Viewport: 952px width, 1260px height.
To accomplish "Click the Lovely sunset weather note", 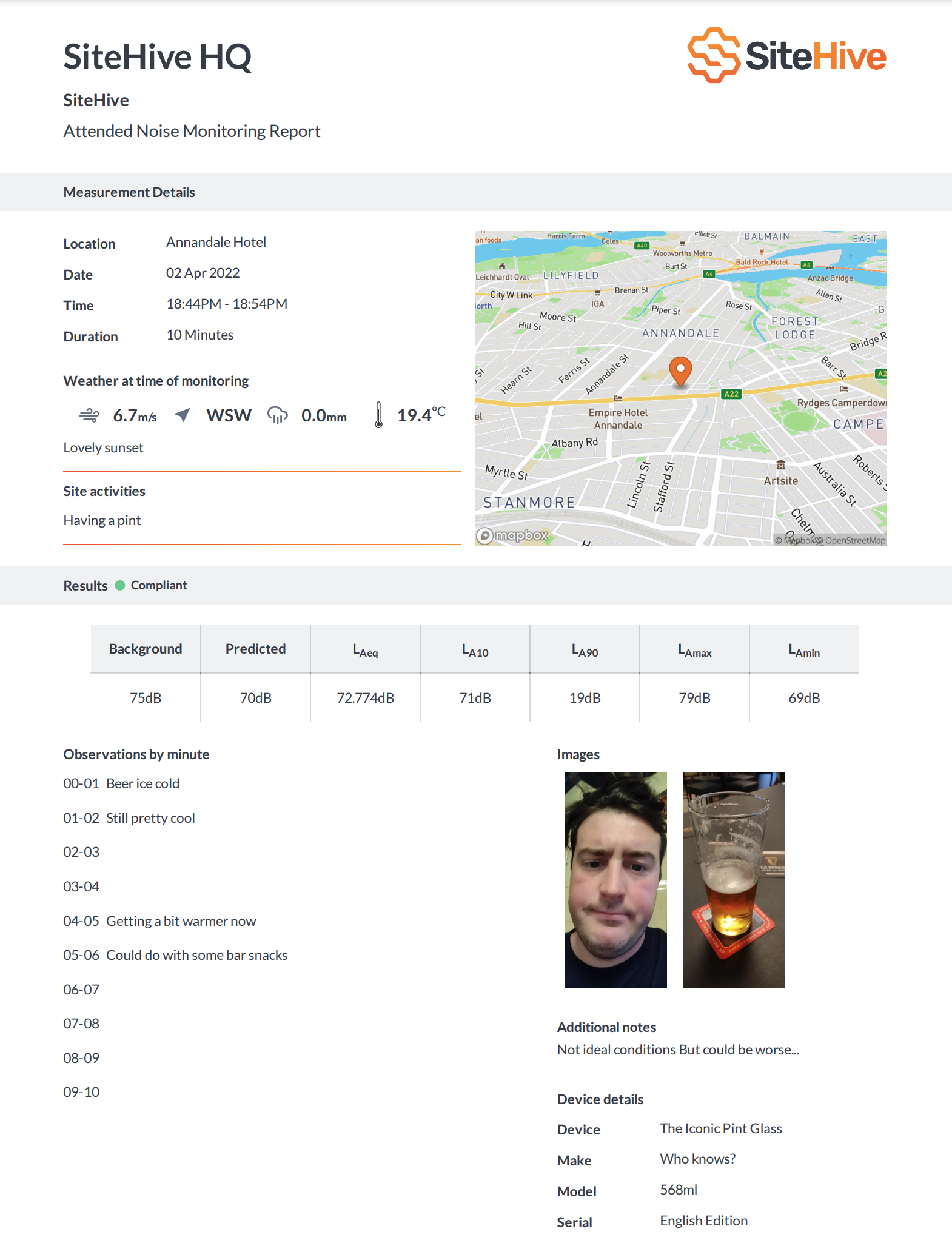I will [104, 447].
